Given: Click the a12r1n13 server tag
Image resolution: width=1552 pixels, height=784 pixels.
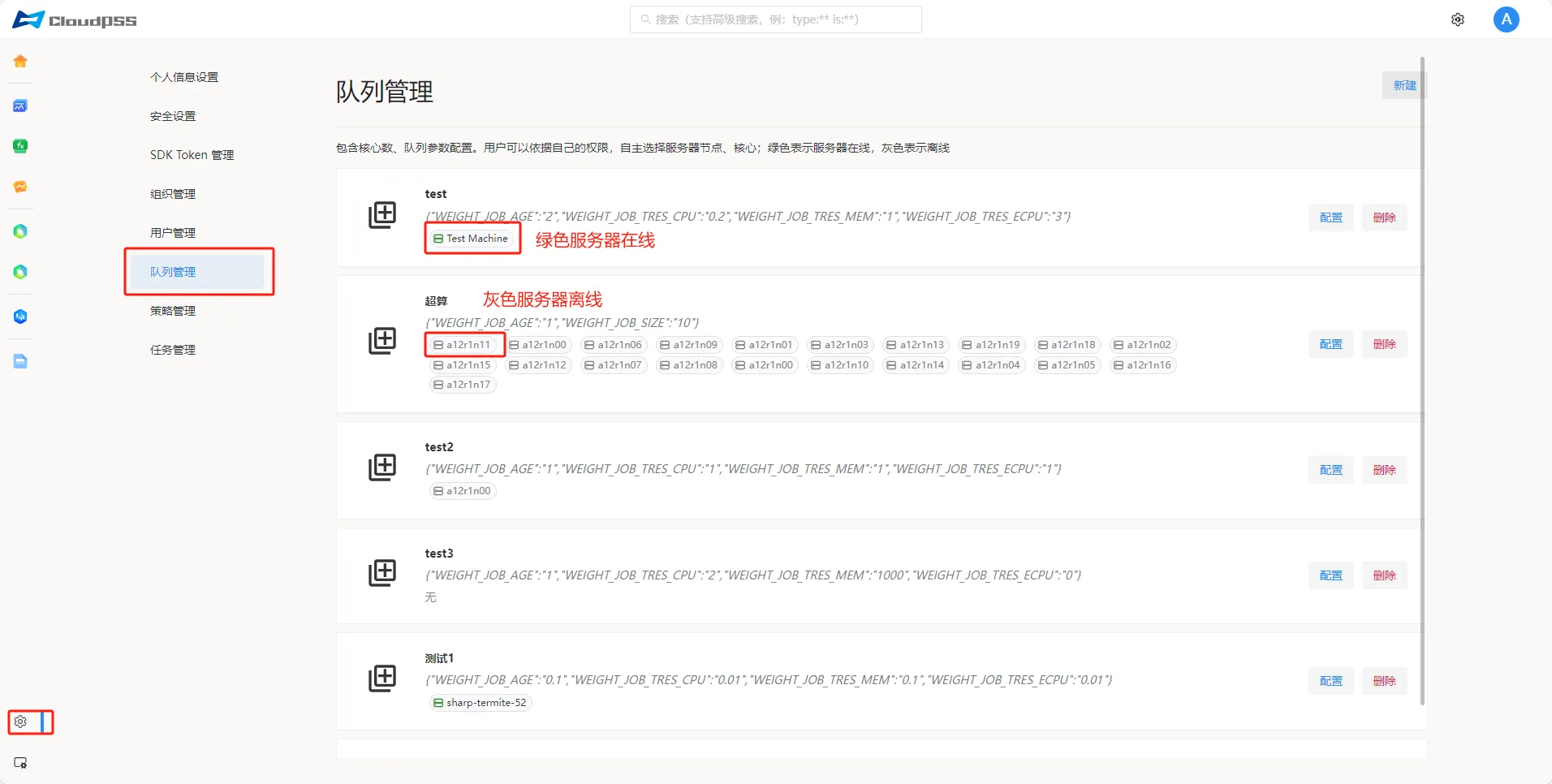Looking at the screenshot, I should pos(916,345).
